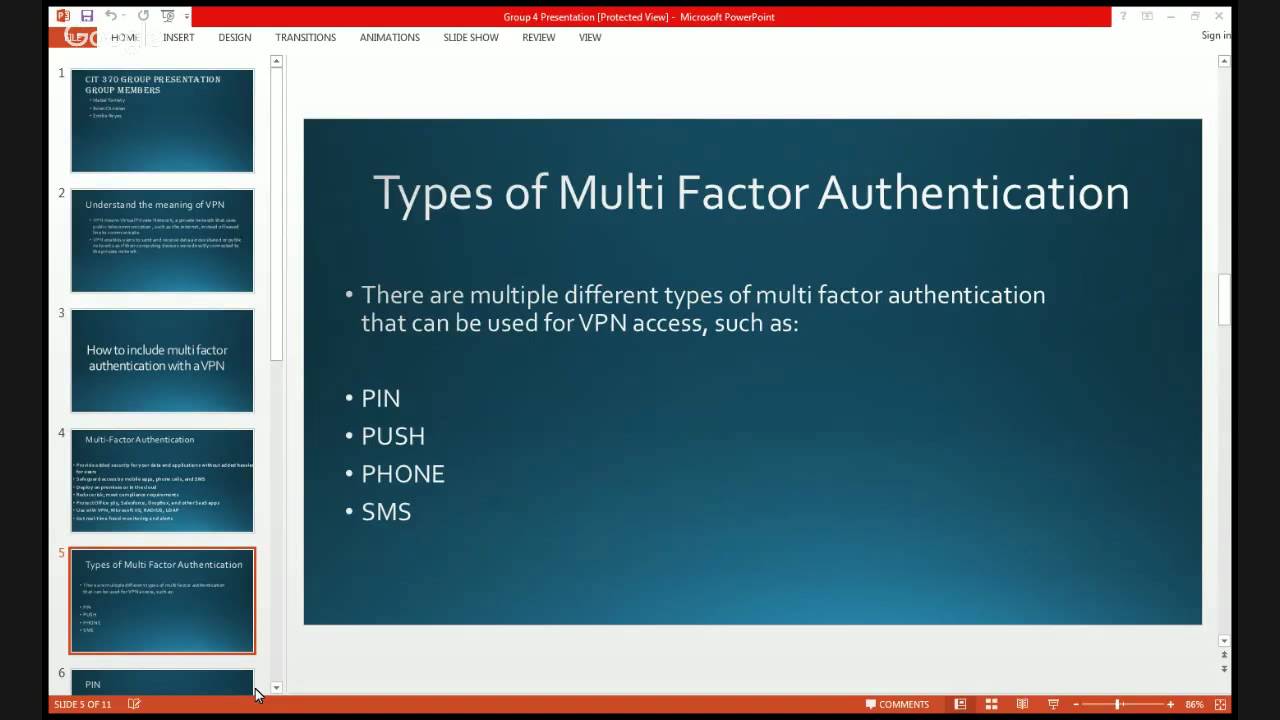Select slide 3 thumbnail How to include multi factor
Image resolution: width=1280 pixels, height=720 pixels.
click(x=162, y=360)
